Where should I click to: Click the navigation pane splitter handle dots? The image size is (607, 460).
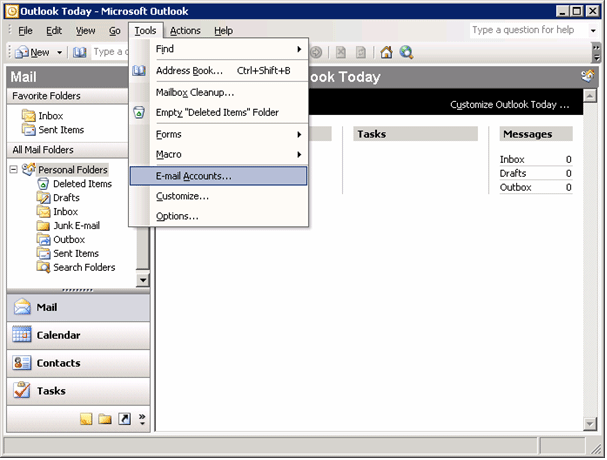[78, 290]
